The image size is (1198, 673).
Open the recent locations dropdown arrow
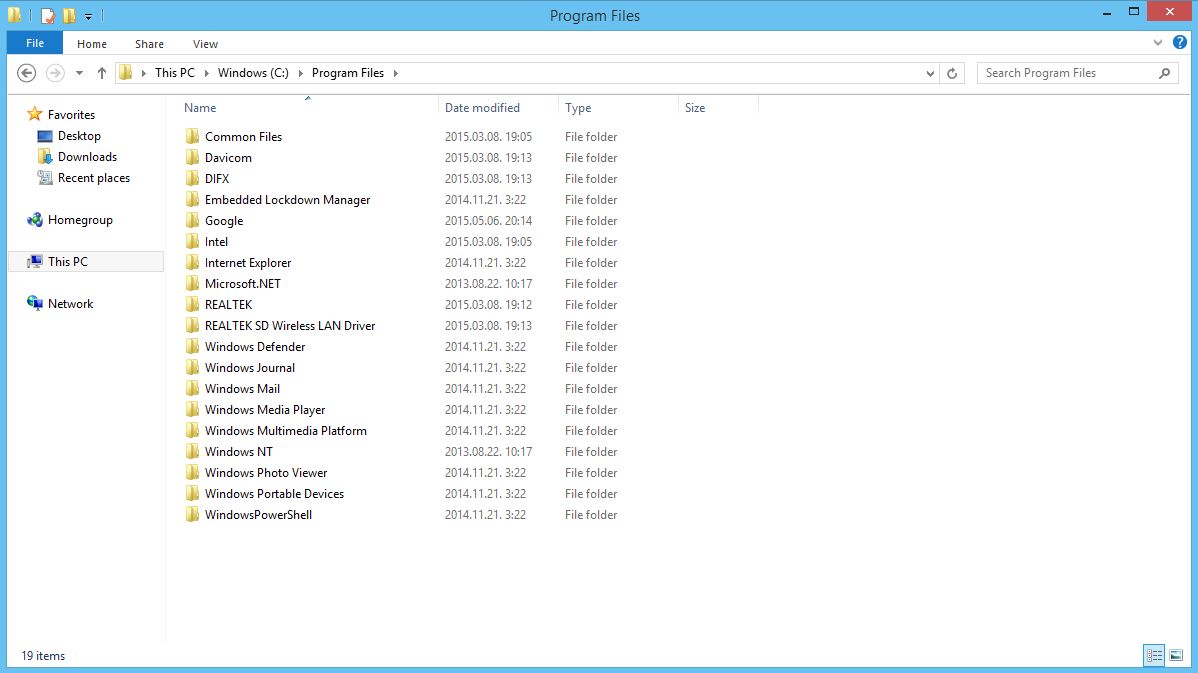pyautogui.click(x=79, y=73)
